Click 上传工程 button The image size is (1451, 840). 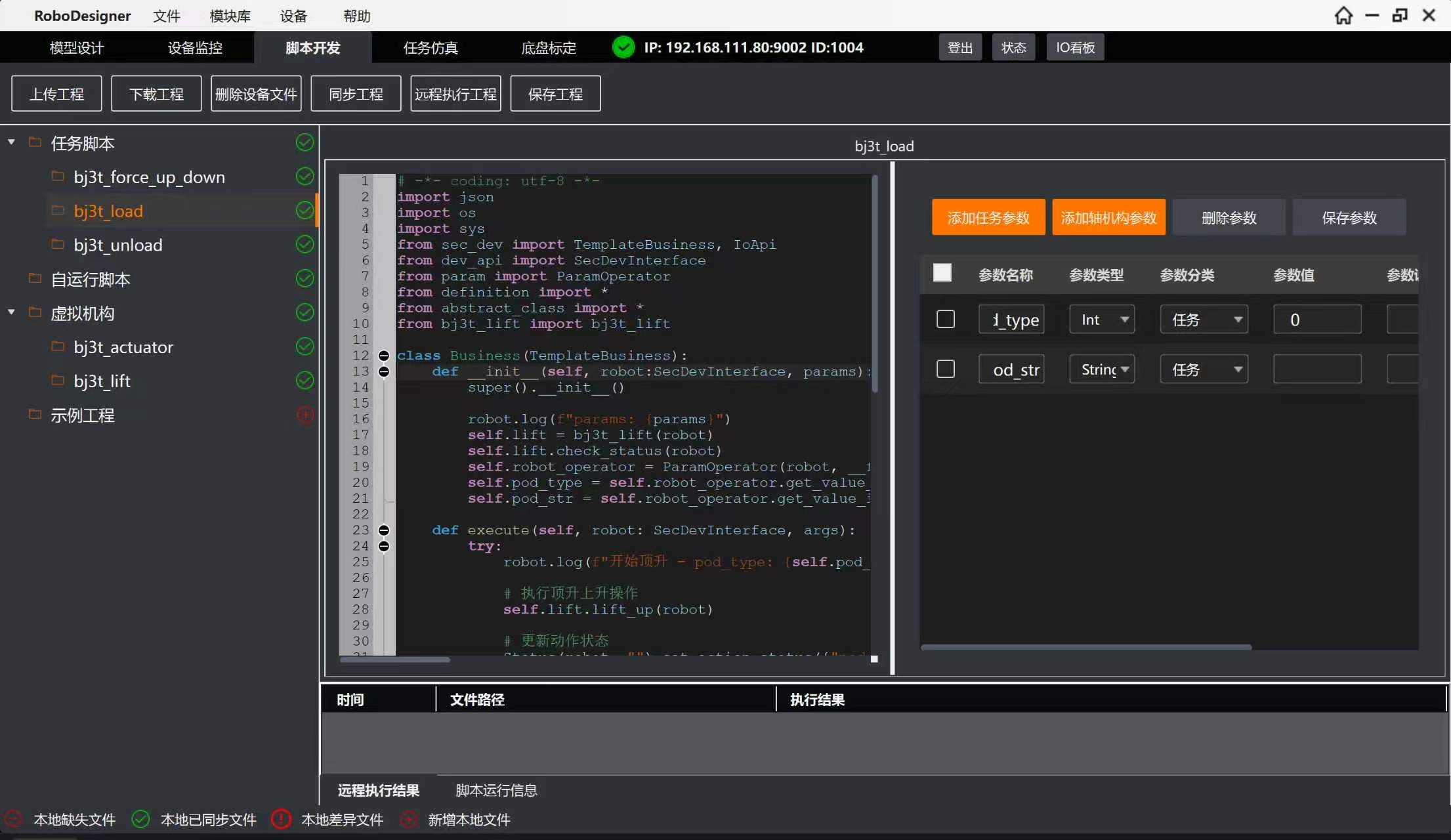coord(56,94)
